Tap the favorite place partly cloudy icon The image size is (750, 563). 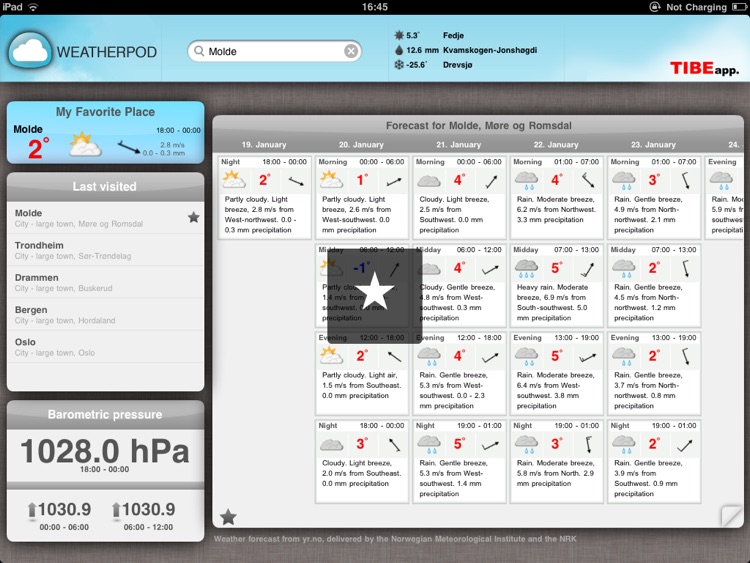pos(85,145)
